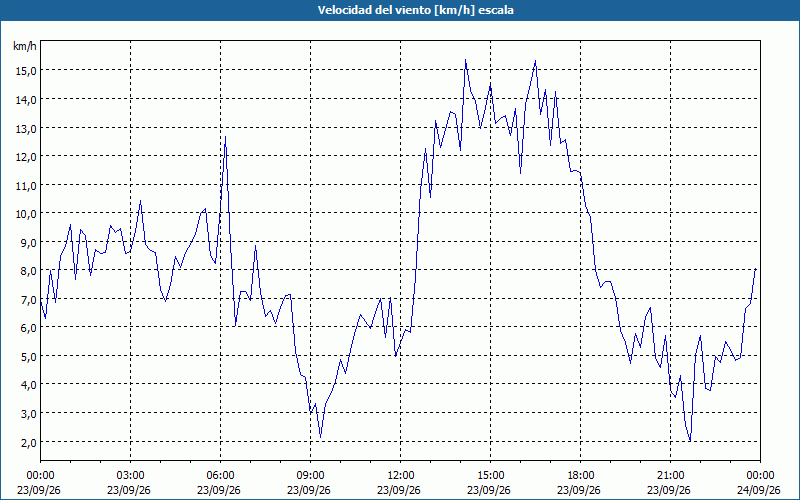Click the '03:00' time axis label
This screenshot has height=500, width=800.
tap(130, 476)
